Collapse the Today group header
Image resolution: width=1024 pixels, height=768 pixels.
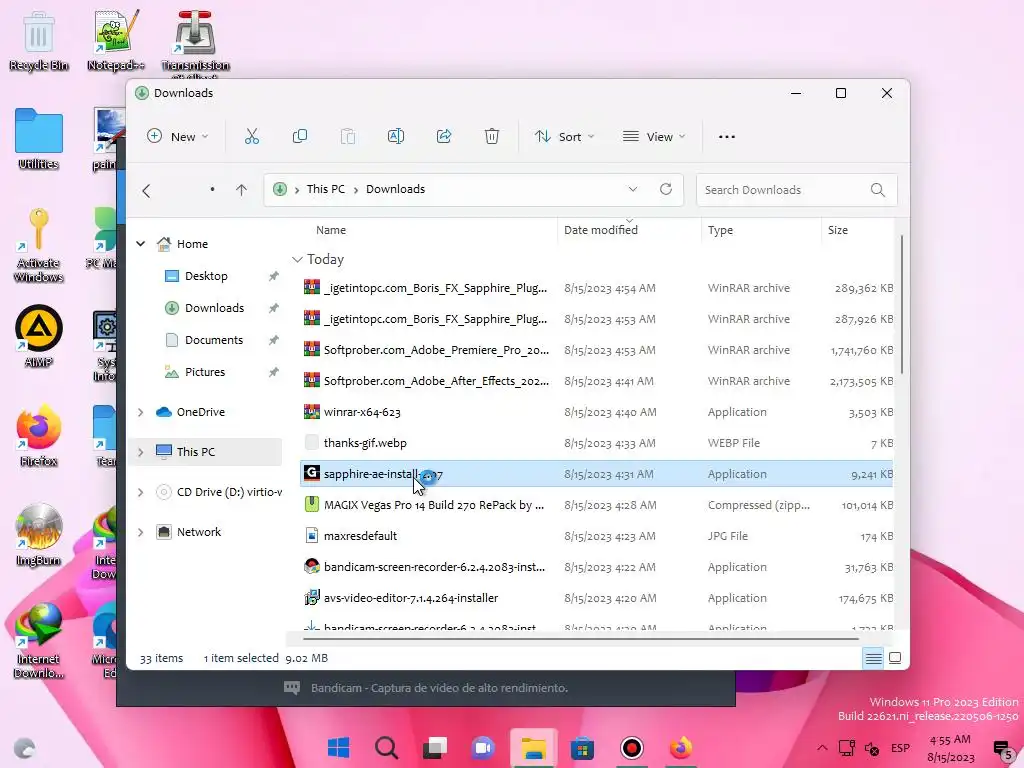(x=297, y=260)
